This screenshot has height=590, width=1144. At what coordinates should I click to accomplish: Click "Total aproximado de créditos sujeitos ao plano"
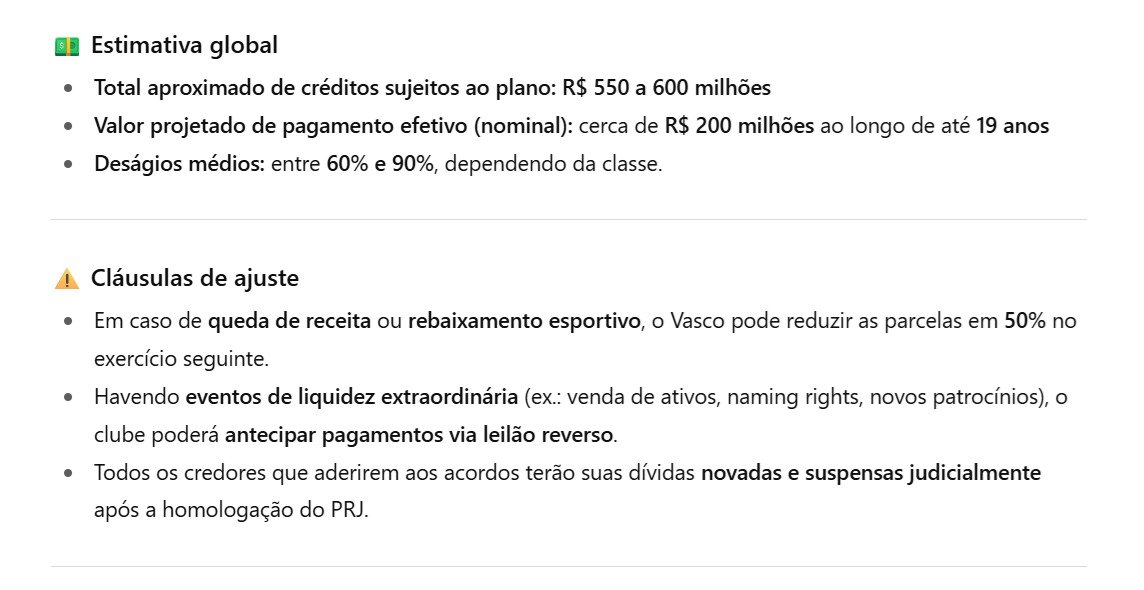323,88
